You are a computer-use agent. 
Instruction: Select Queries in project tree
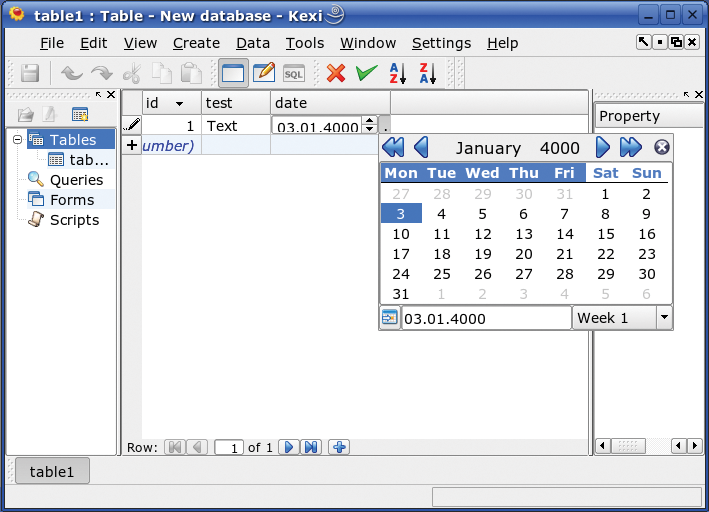click(x=66, y=180)
